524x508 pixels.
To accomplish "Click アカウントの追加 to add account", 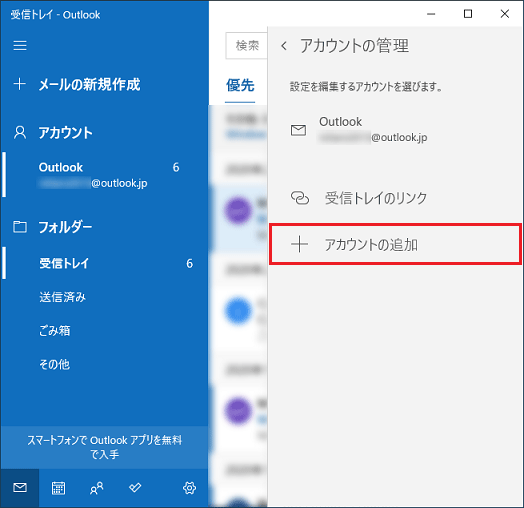I will (395, 244).
